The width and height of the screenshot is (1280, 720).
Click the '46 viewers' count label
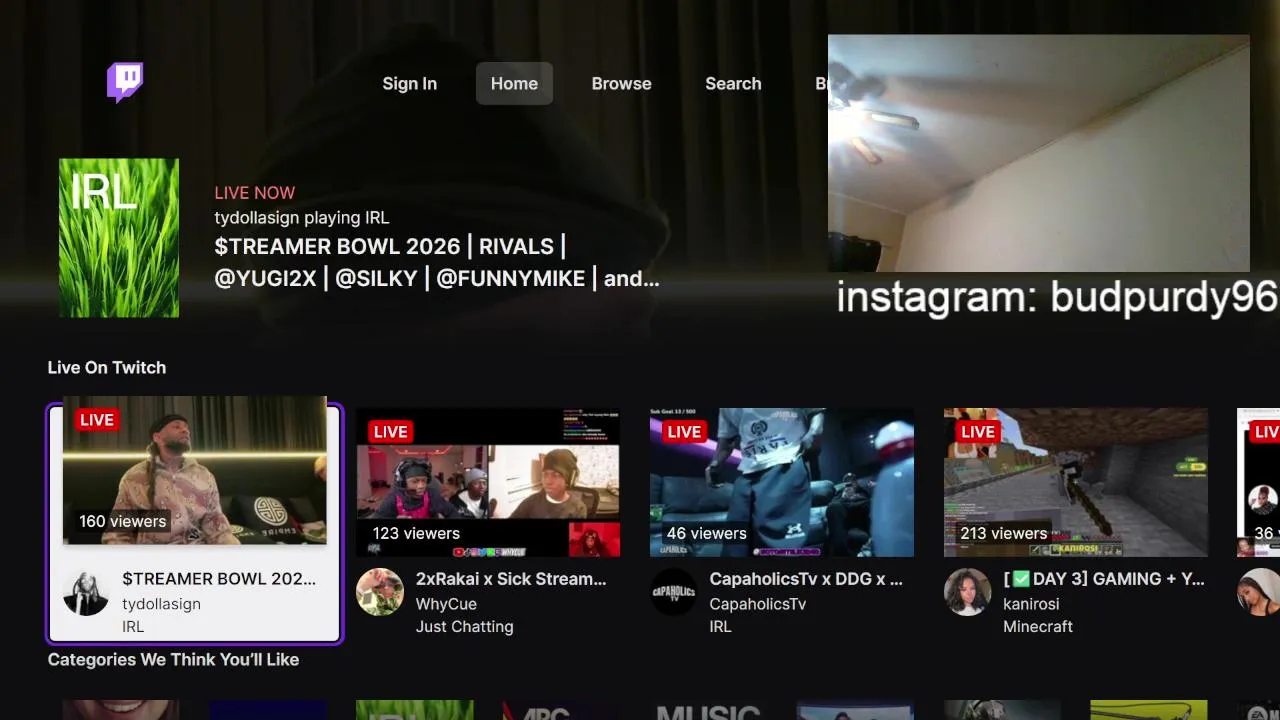pyautogui.click(x=707, y=533)
